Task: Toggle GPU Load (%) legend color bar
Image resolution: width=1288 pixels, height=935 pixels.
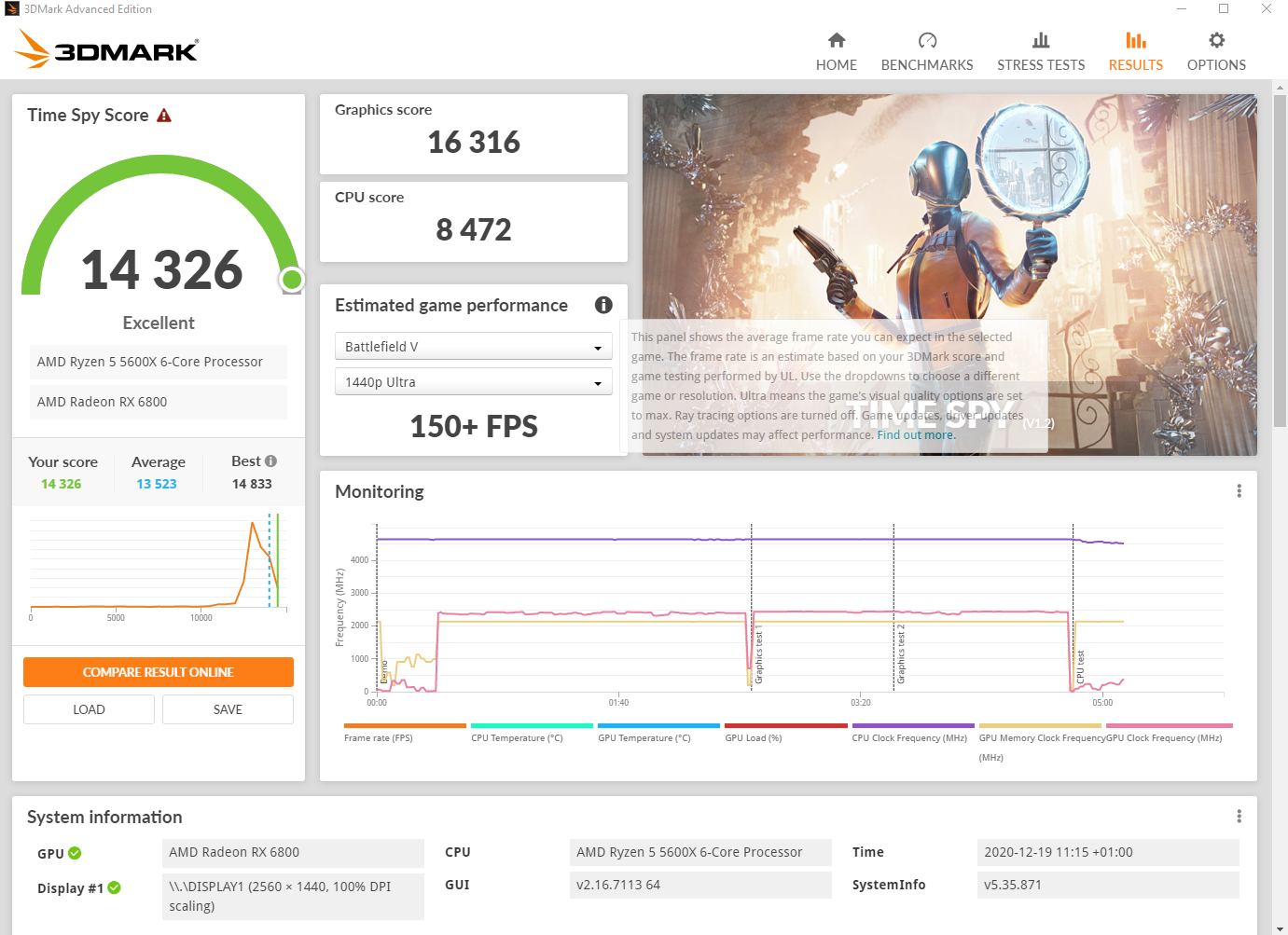Action: pos(785,725)
